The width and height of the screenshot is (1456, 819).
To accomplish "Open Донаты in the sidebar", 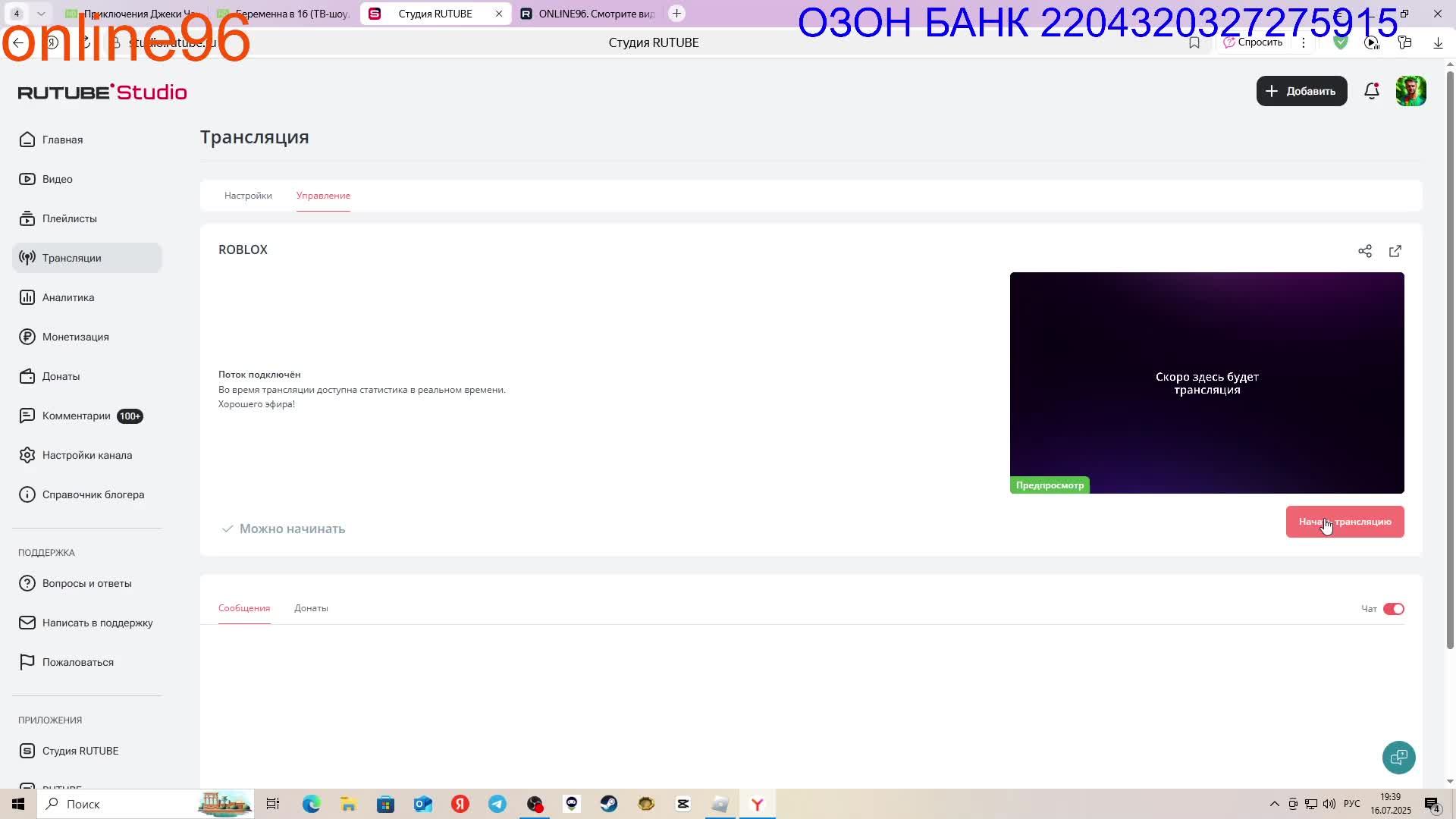I will (61, 376).
